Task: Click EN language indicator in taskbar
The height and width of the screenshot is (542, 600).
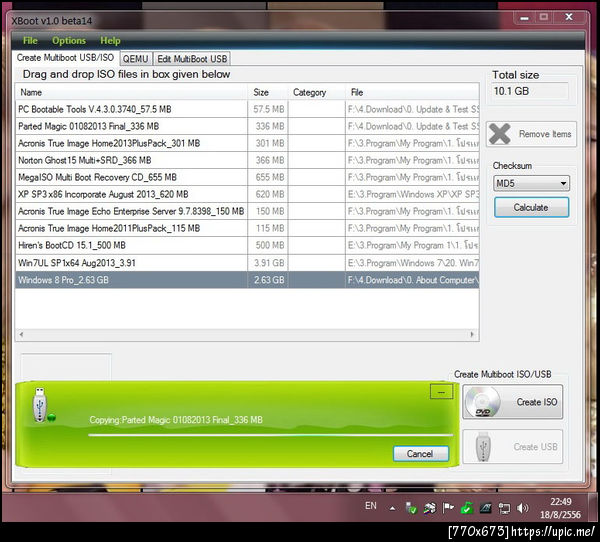Action: pyautogui.click(x=370, y=506)
